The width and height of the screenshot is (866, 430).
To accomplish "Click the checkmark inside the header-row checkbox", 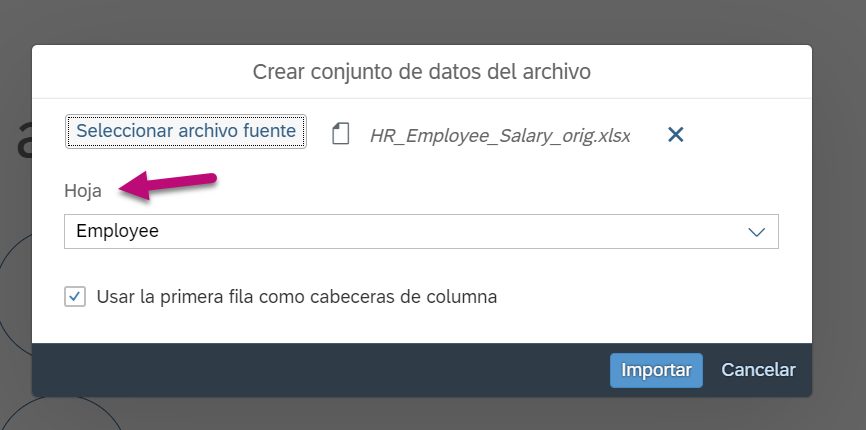I will [75, 297].
